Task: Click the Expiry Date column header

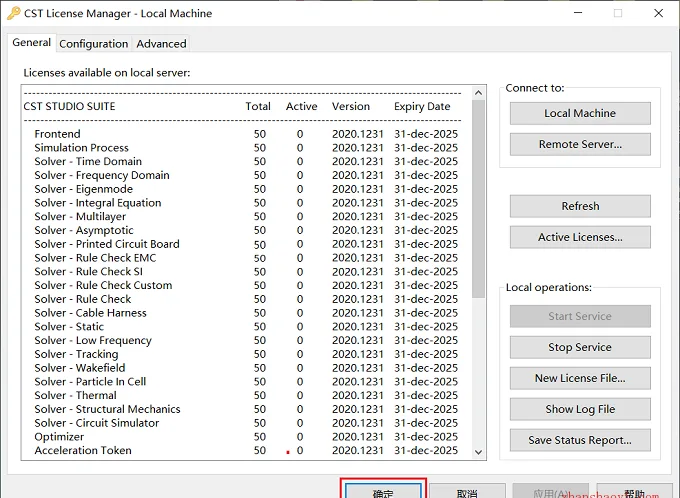Action: pos(422,107)
